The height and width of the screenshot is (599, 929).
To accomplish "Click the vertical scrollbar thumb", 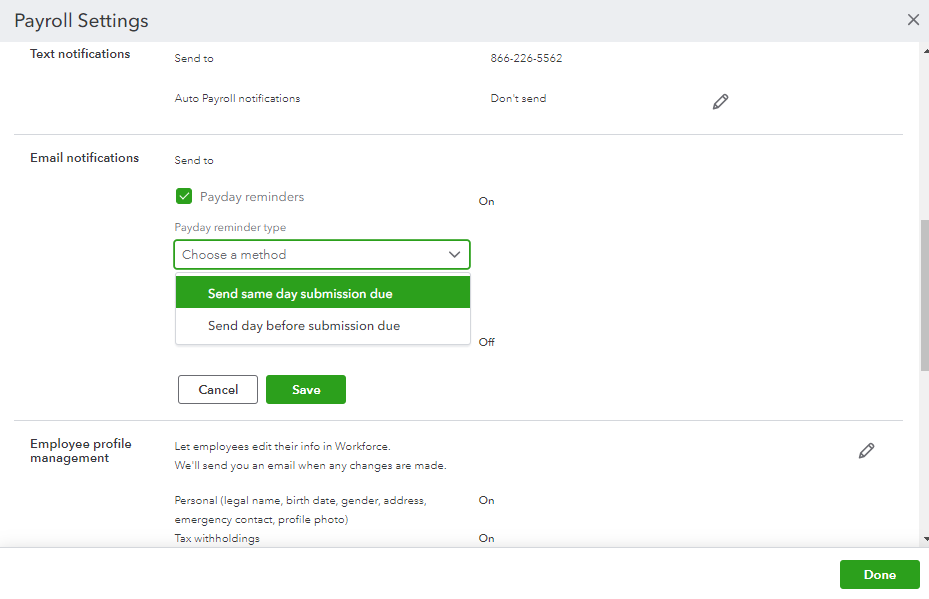I will tap(923, 295).
